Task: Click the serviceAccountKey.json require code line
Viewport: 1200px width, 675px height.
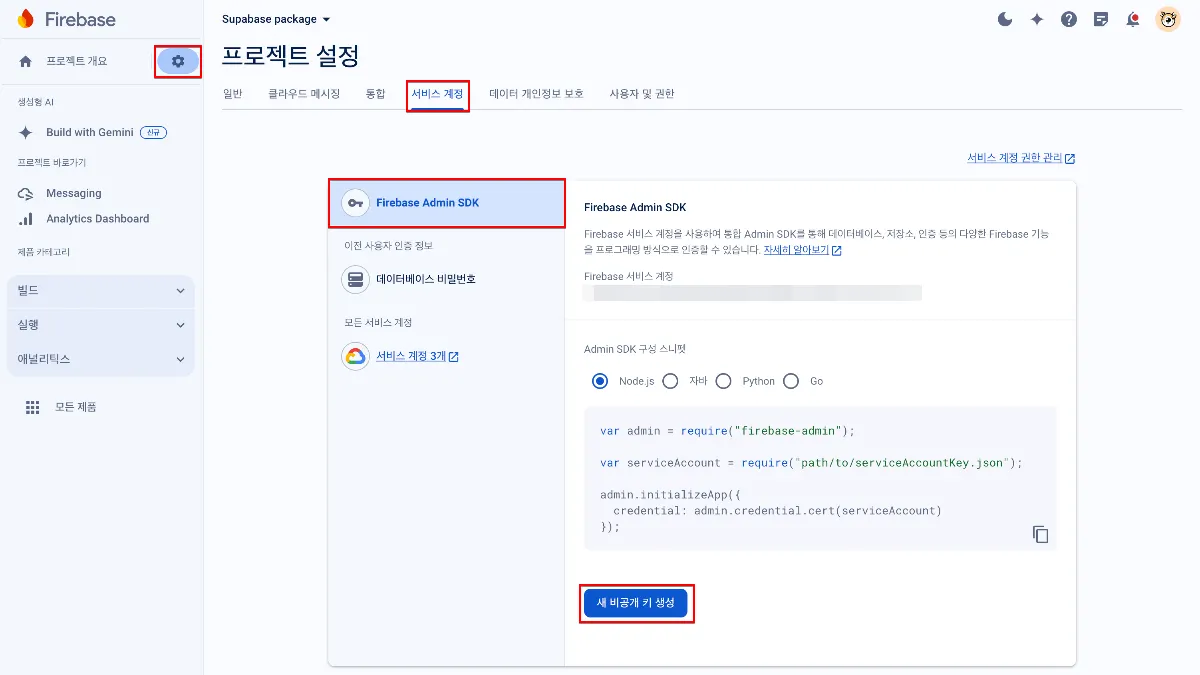Action: click(x=811, y=463)
